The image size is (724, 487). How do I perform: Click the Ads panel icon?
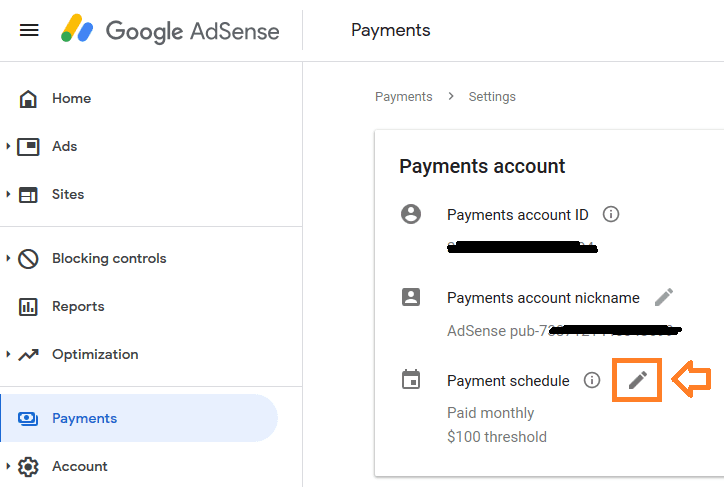pyautogui.click(x=28, y=147)
